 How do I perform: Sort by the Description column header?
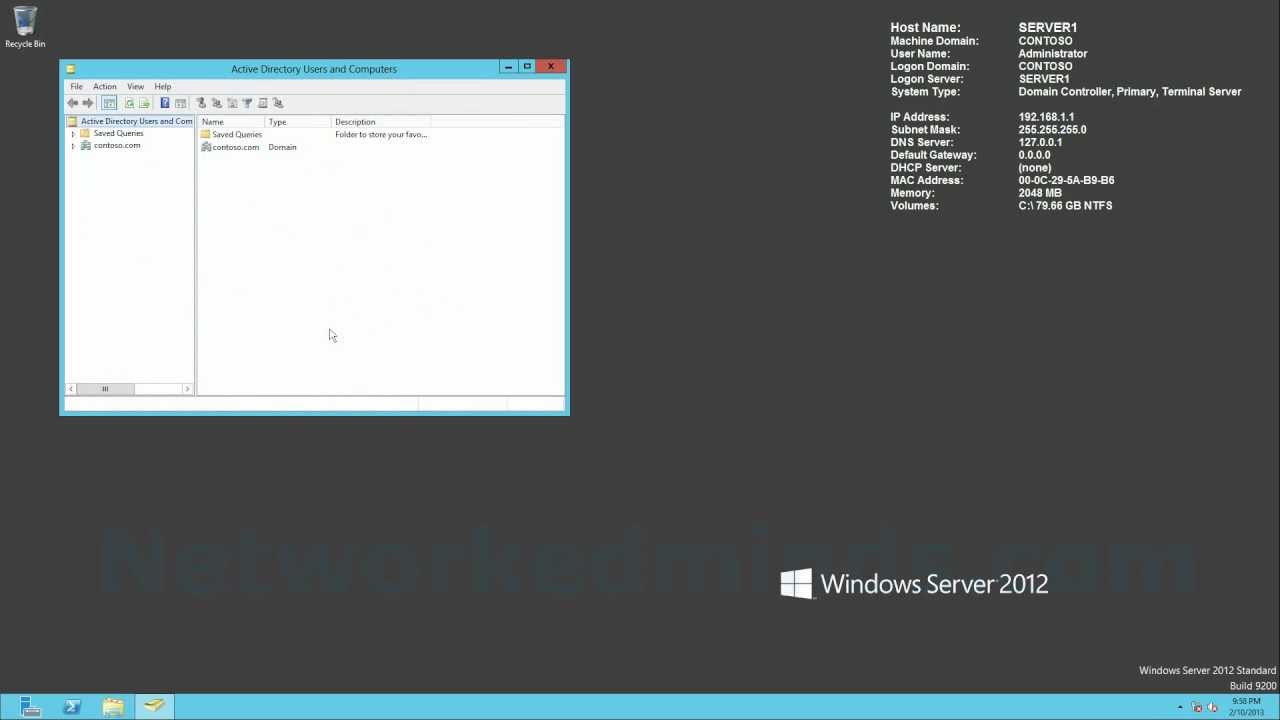pos(381,122)
